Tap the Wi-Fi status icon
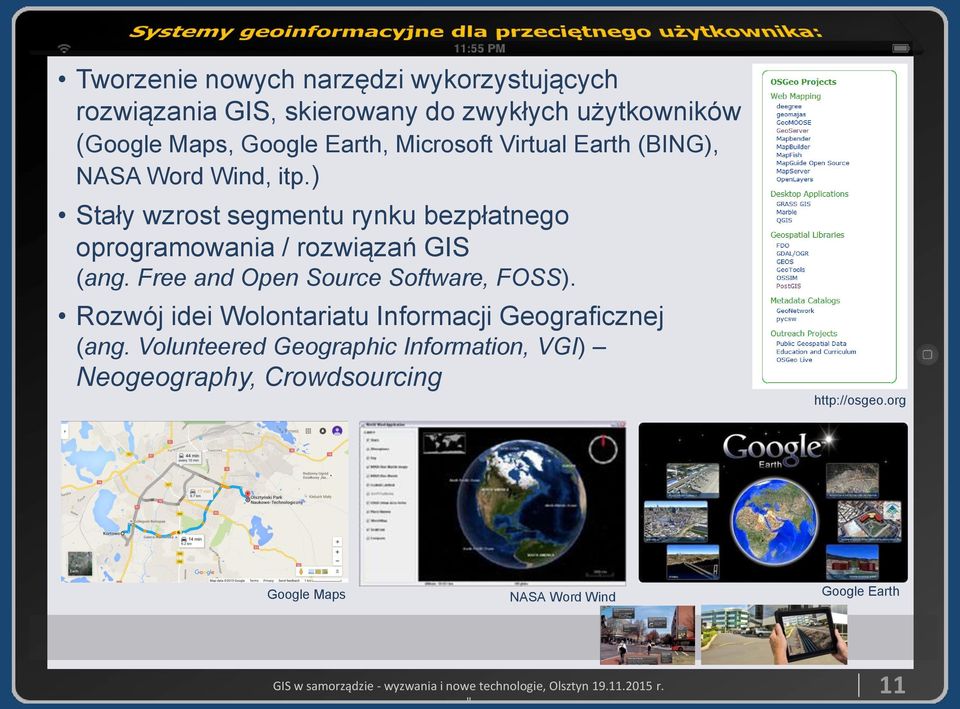The image size is (960, 709). click(x=64, y=48)
